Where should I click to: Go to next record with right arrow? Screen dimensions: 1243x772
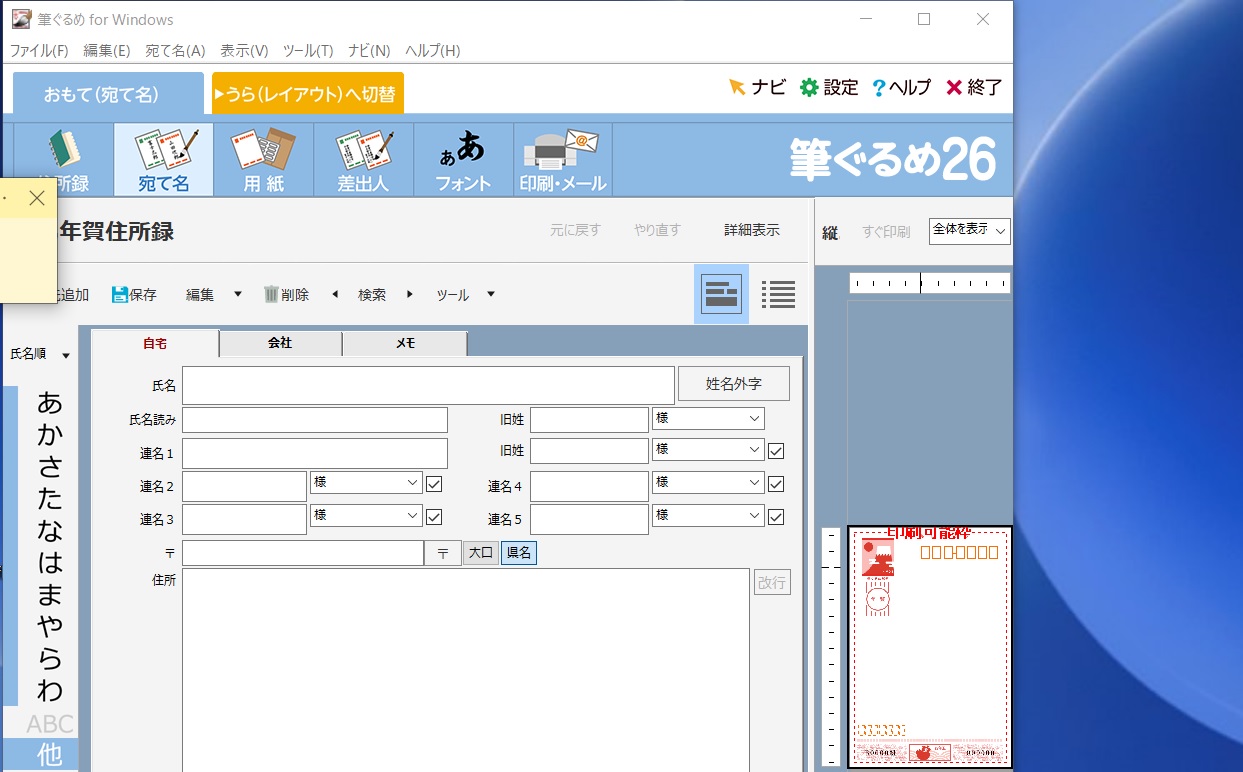[x=410, y=294]
